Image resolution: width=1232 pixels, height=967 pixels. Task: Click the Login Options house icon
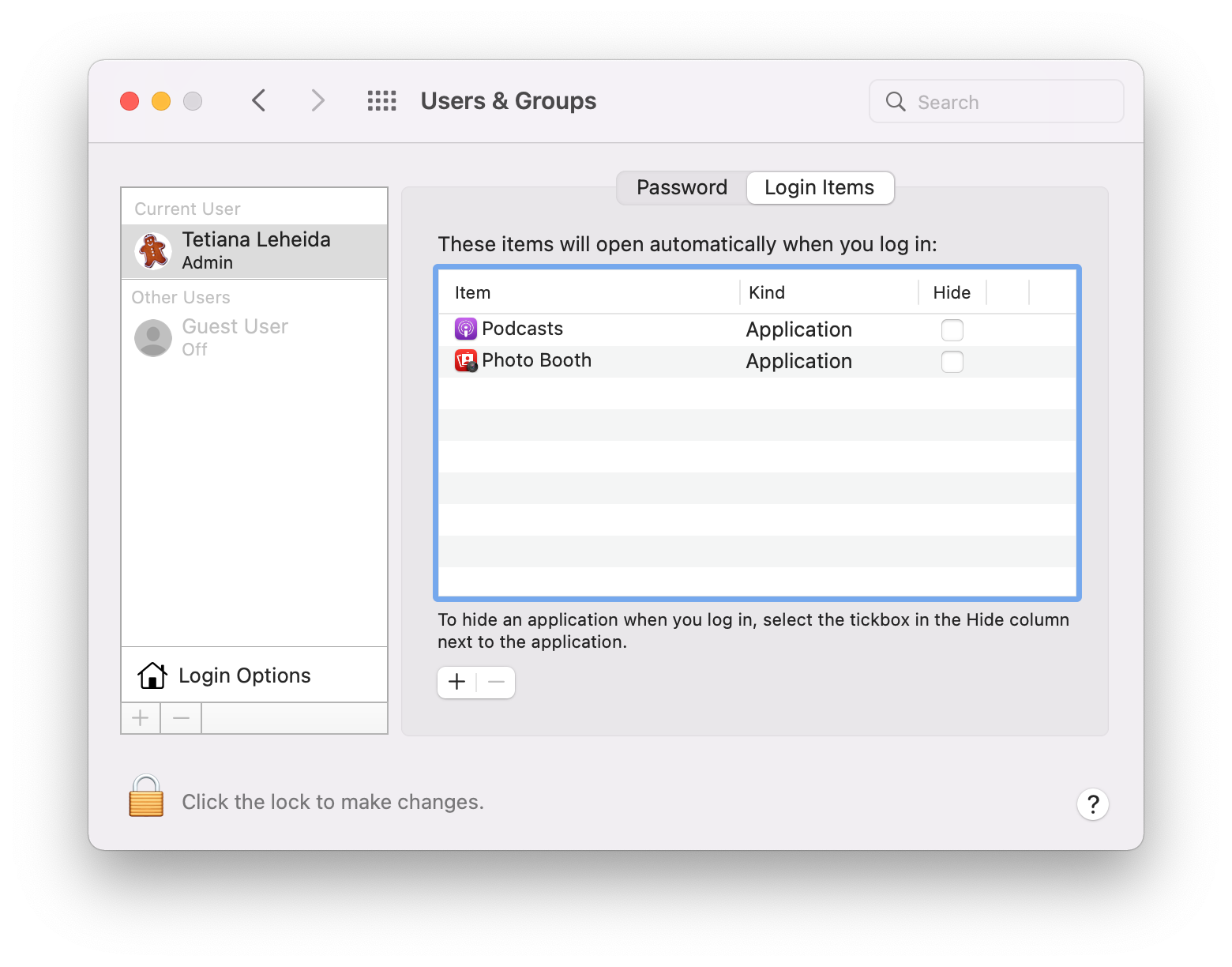coord(152,675)
